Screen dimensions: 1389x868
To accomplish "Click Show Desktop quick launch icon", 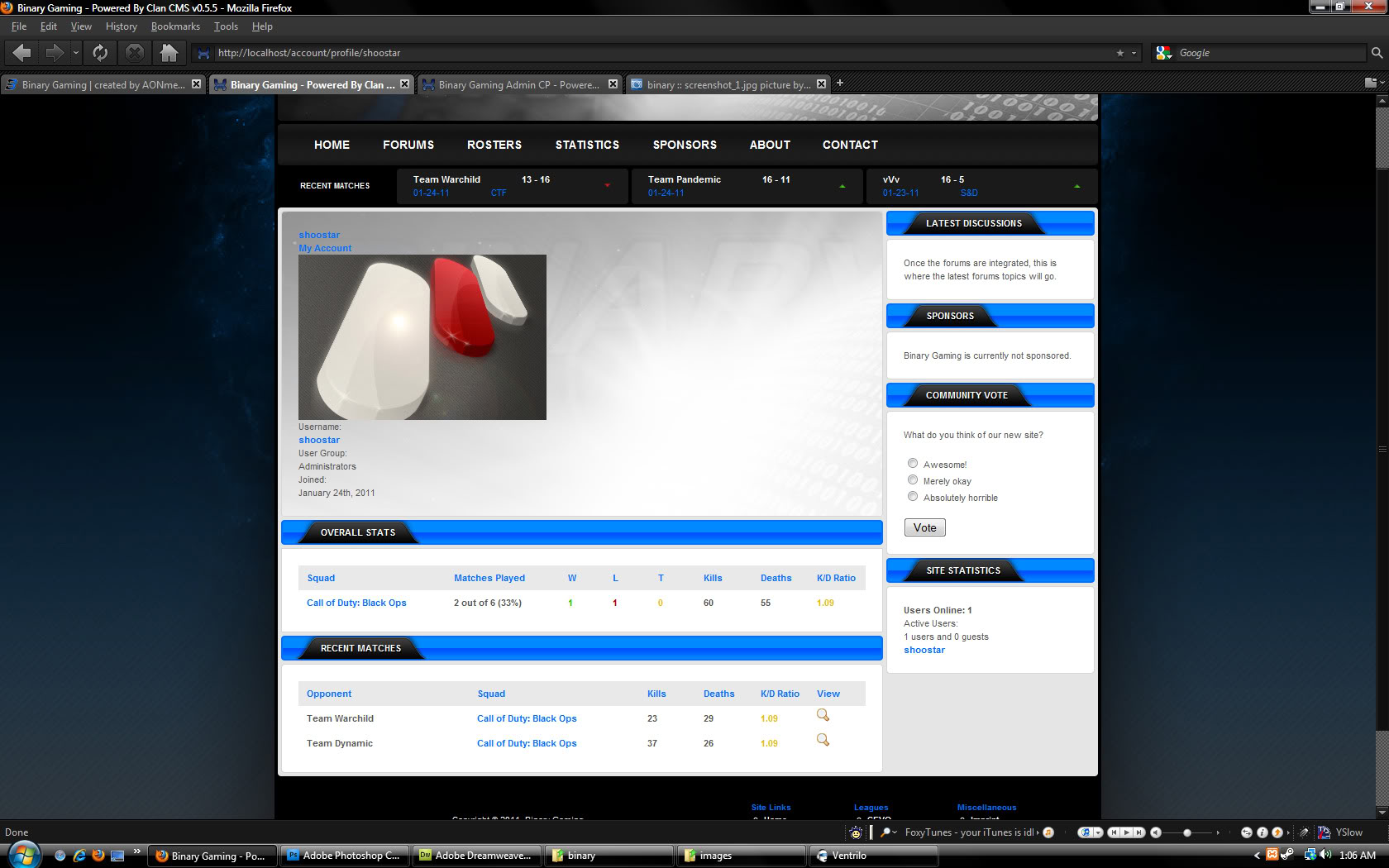I will (117, 856).
